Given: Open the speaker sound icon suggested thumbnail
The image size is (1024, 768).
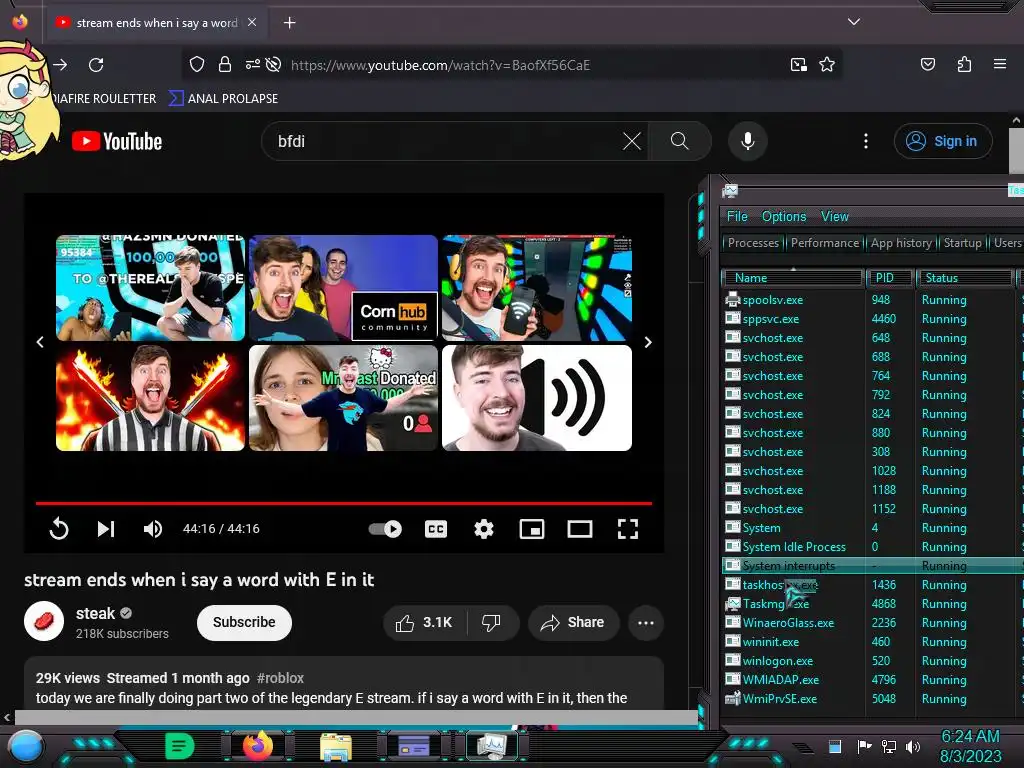Looking at the screenshot, I should coord(537,398).
